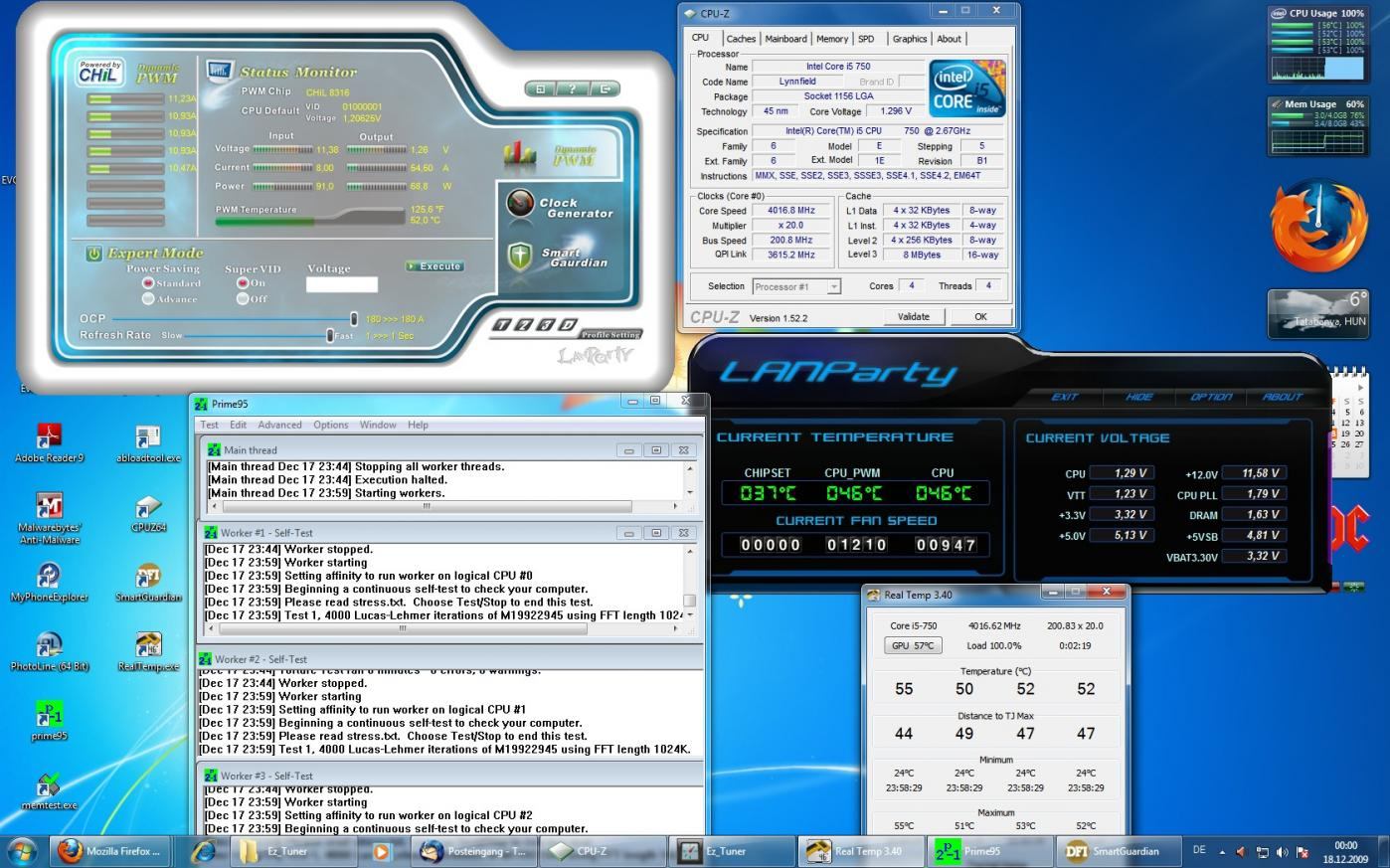
Task: Switch to Real Temp 3.40 taskbar button
Action: coord(863,851)
